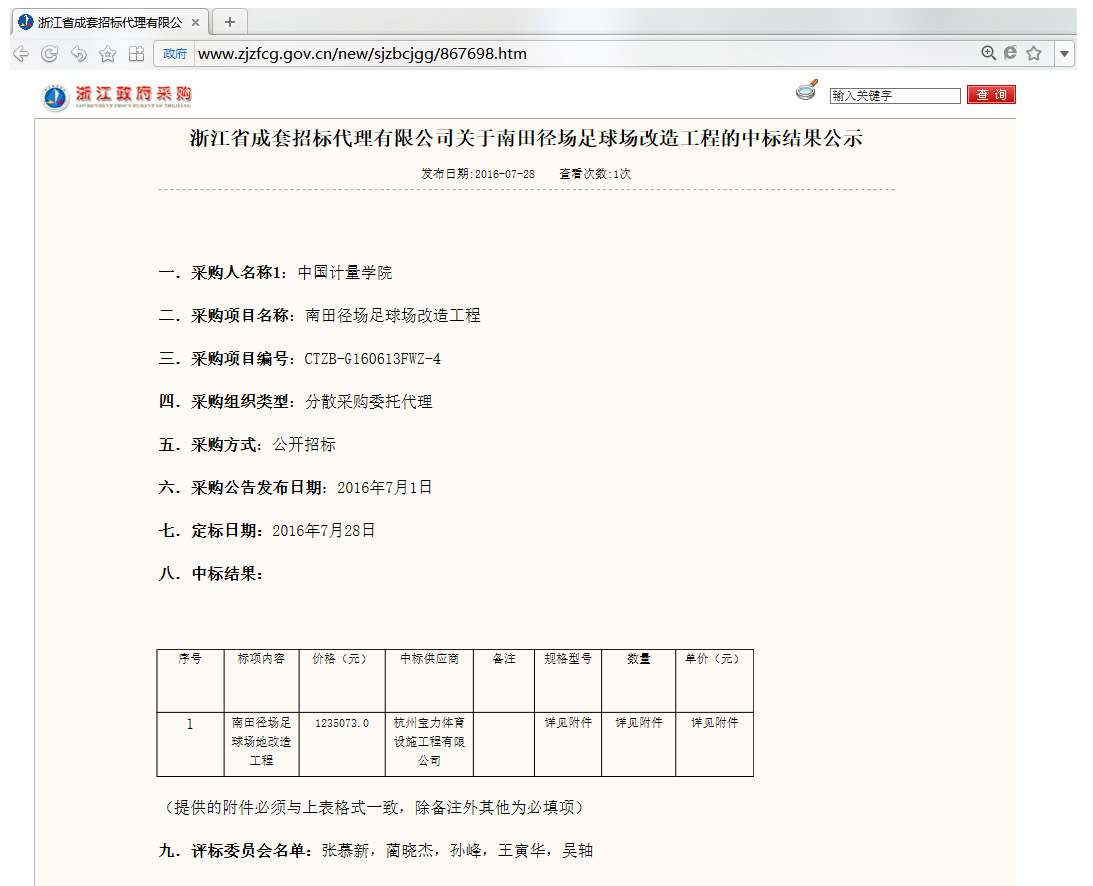The height and width of the screenshot is (886, 1093).
Task: Click the 杭州宝力体育设施工程有限公司 supplier cell
Action: (x=429, y=741)
